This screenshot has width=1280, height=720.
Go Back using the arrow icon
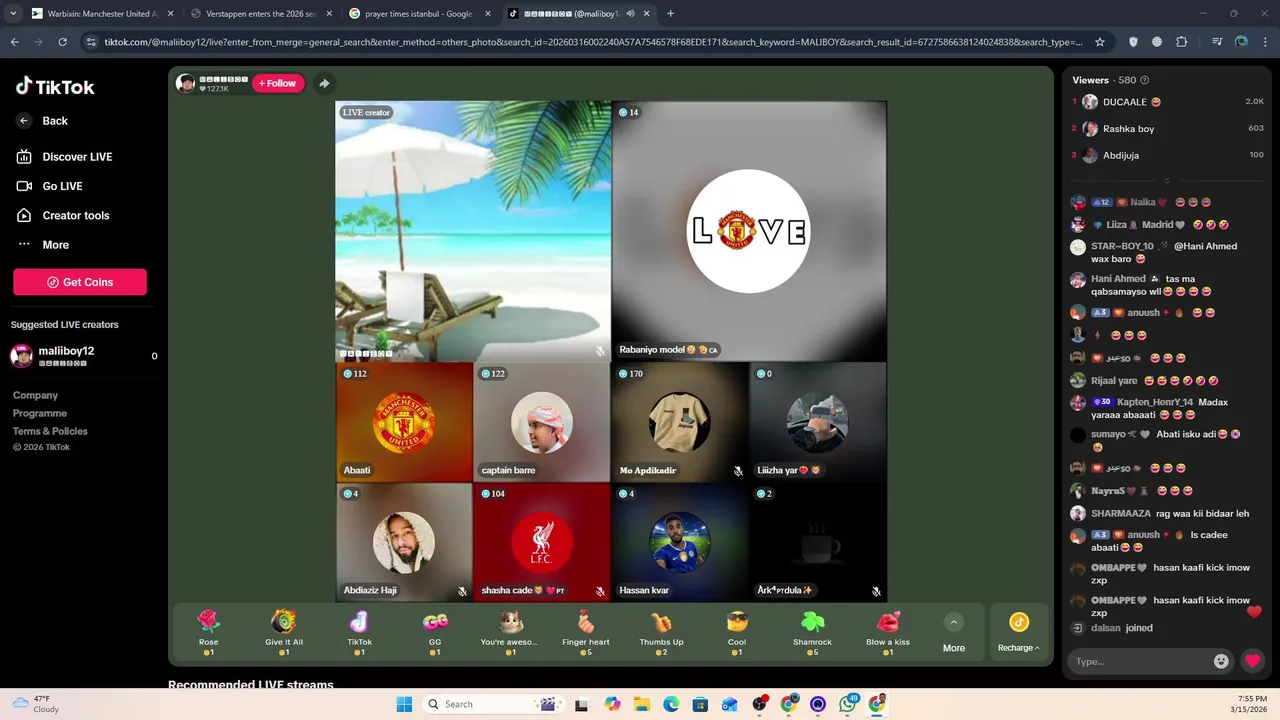coord(24,121)
